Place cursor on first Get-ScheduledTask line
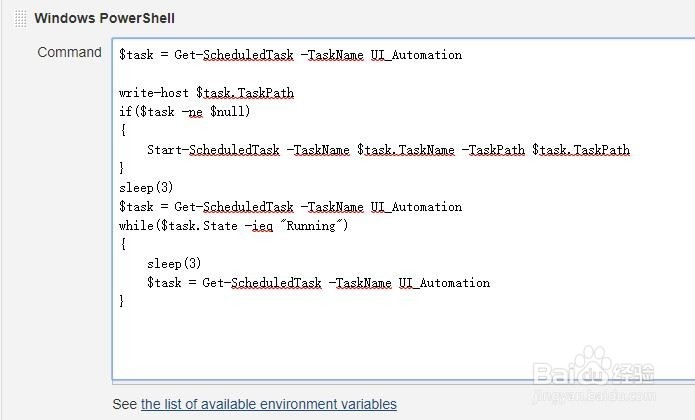 tap(290, 55)
